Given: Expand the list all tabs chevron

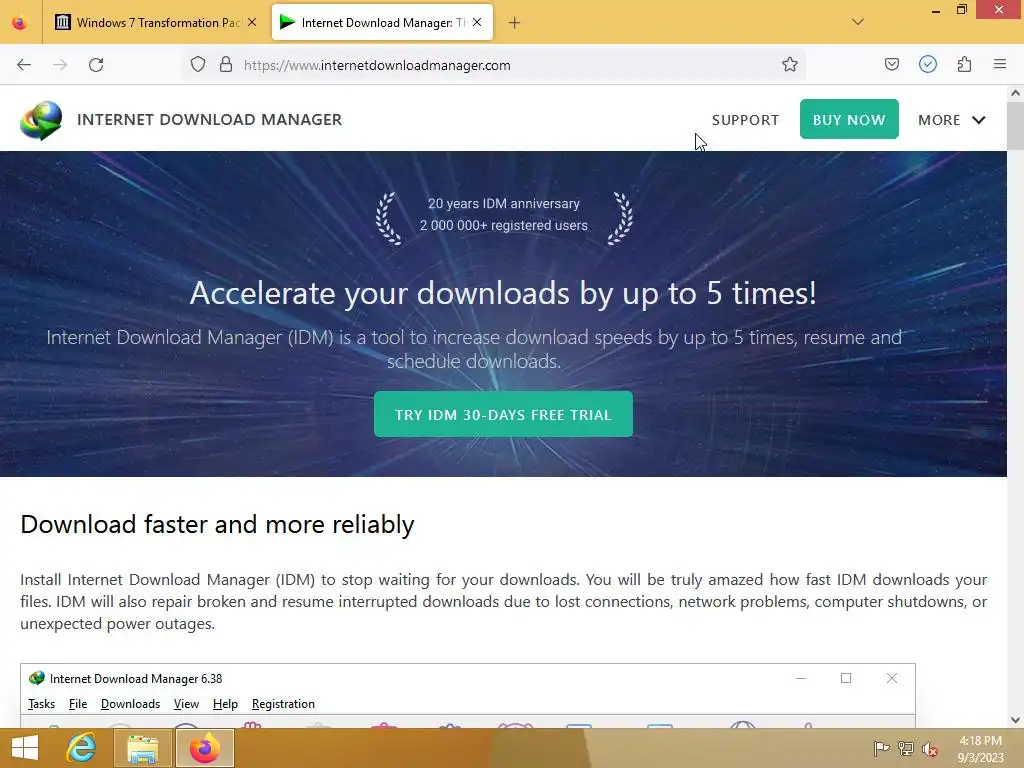Looking at the screenshot, I should 858,22.
